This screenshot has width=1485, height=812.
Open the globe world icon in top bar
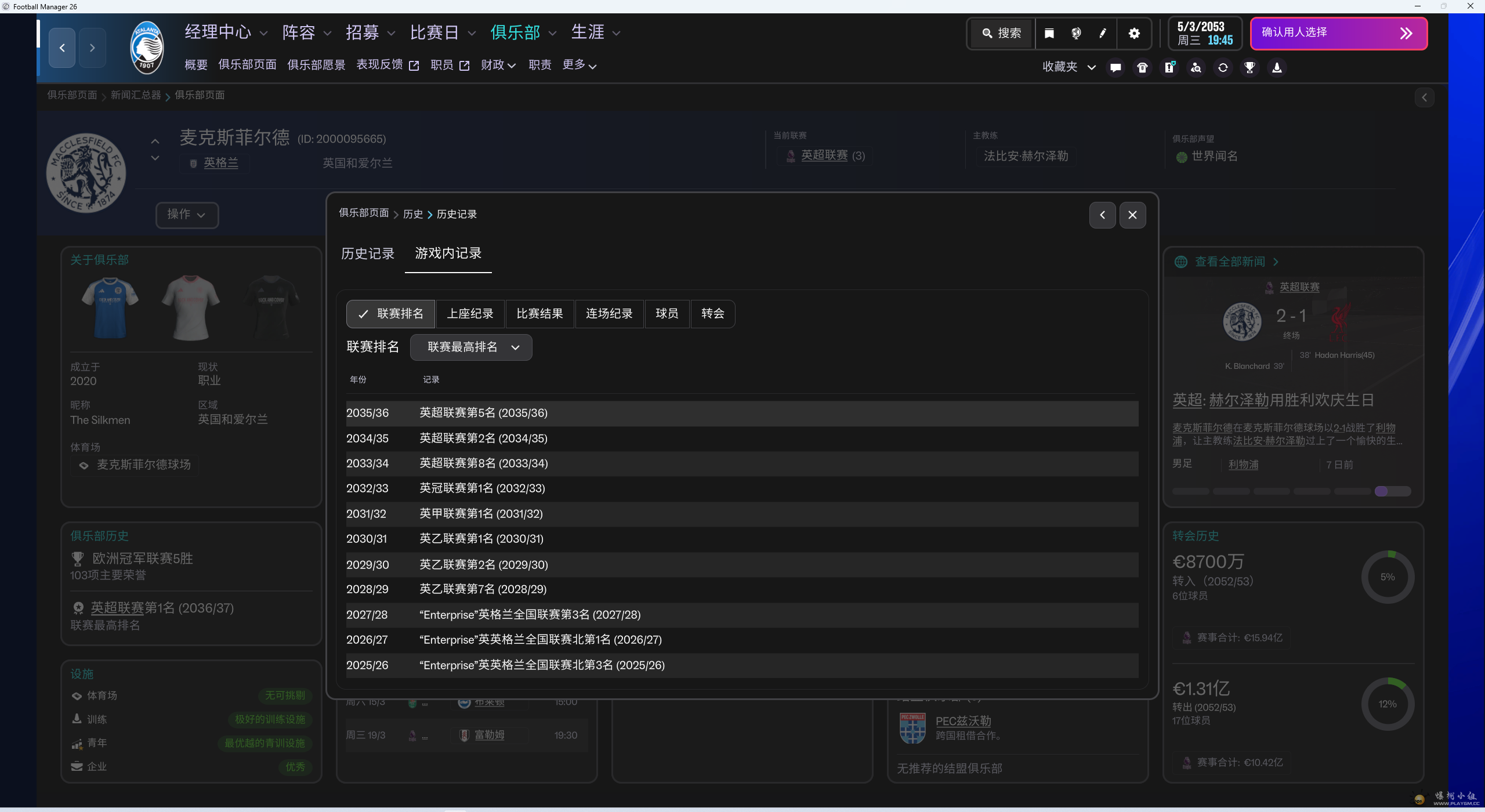(1075, 34)
